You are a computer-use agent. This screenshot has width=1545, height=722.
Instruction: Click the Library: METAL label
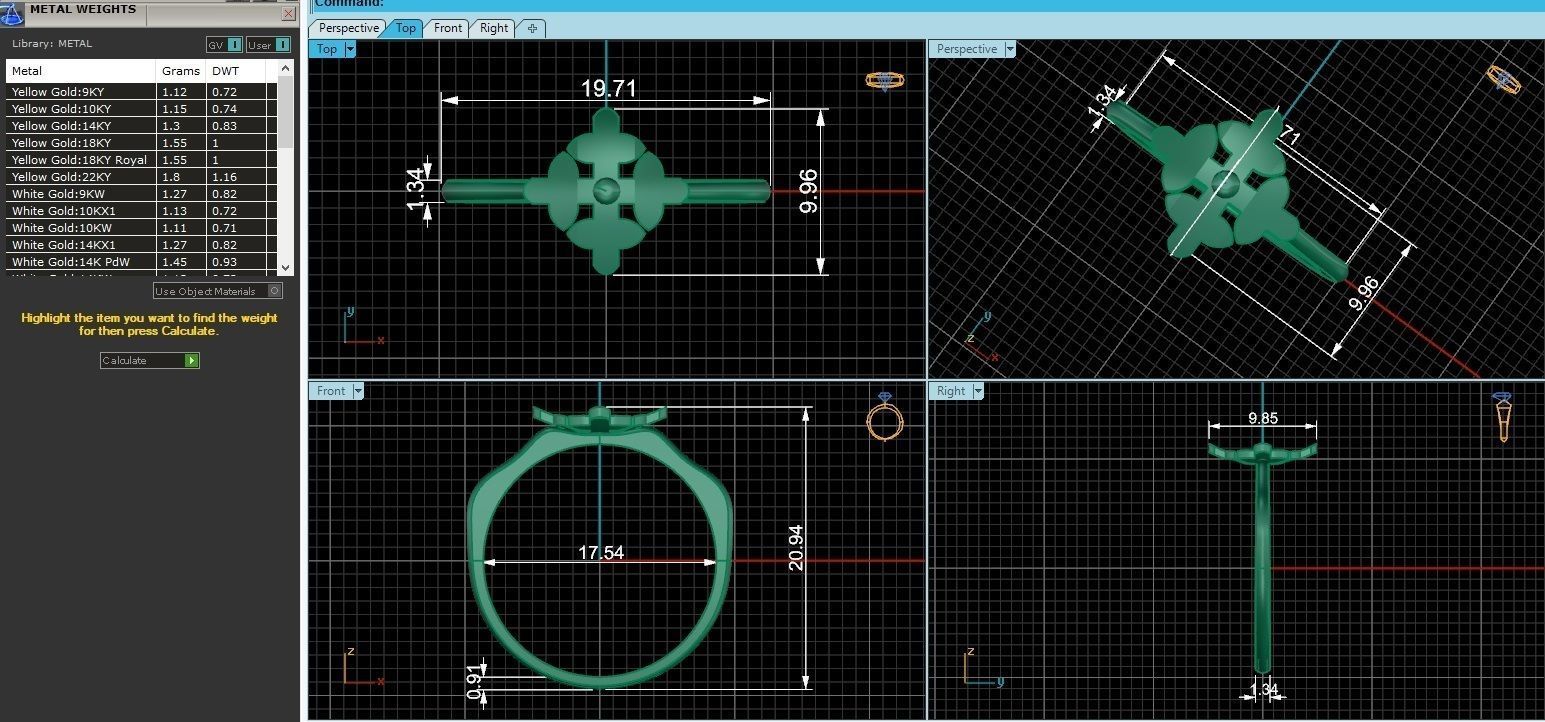coord(52,44)
